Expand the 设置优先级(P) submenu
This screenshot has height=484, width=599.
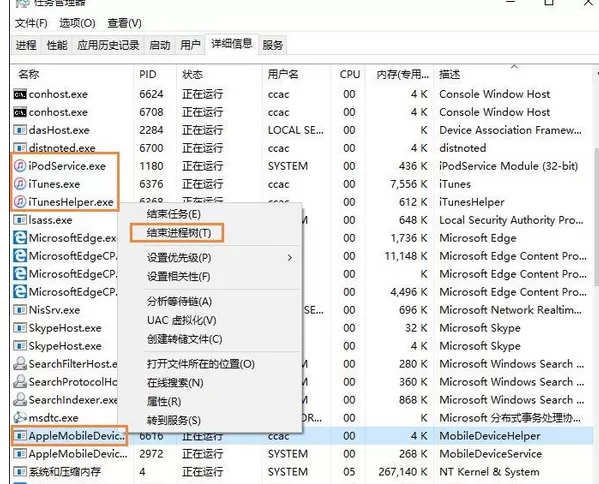pyautogui.click(x=210, y=257)
